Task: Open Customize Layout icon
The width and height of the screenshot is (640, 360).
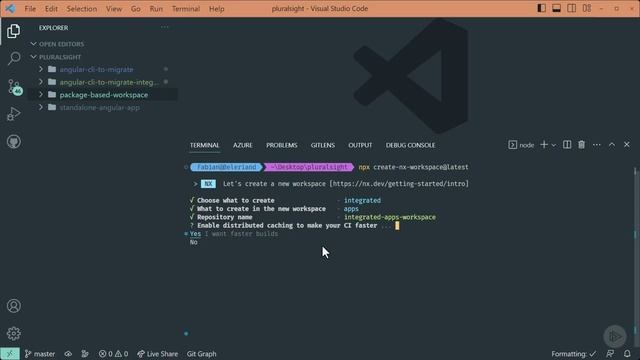Action: coord(587,8)
